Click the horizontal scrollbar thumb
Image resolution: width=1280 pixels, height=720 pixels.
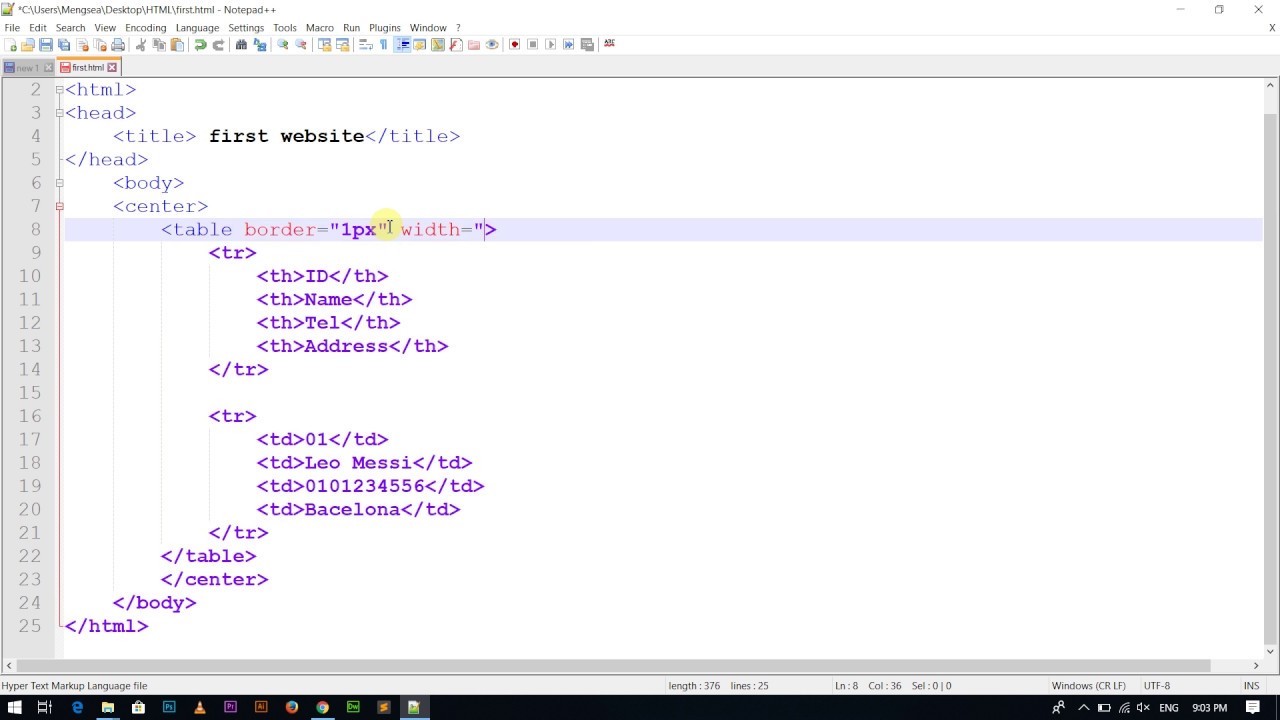pyautogui.click(x=614, y=665)
